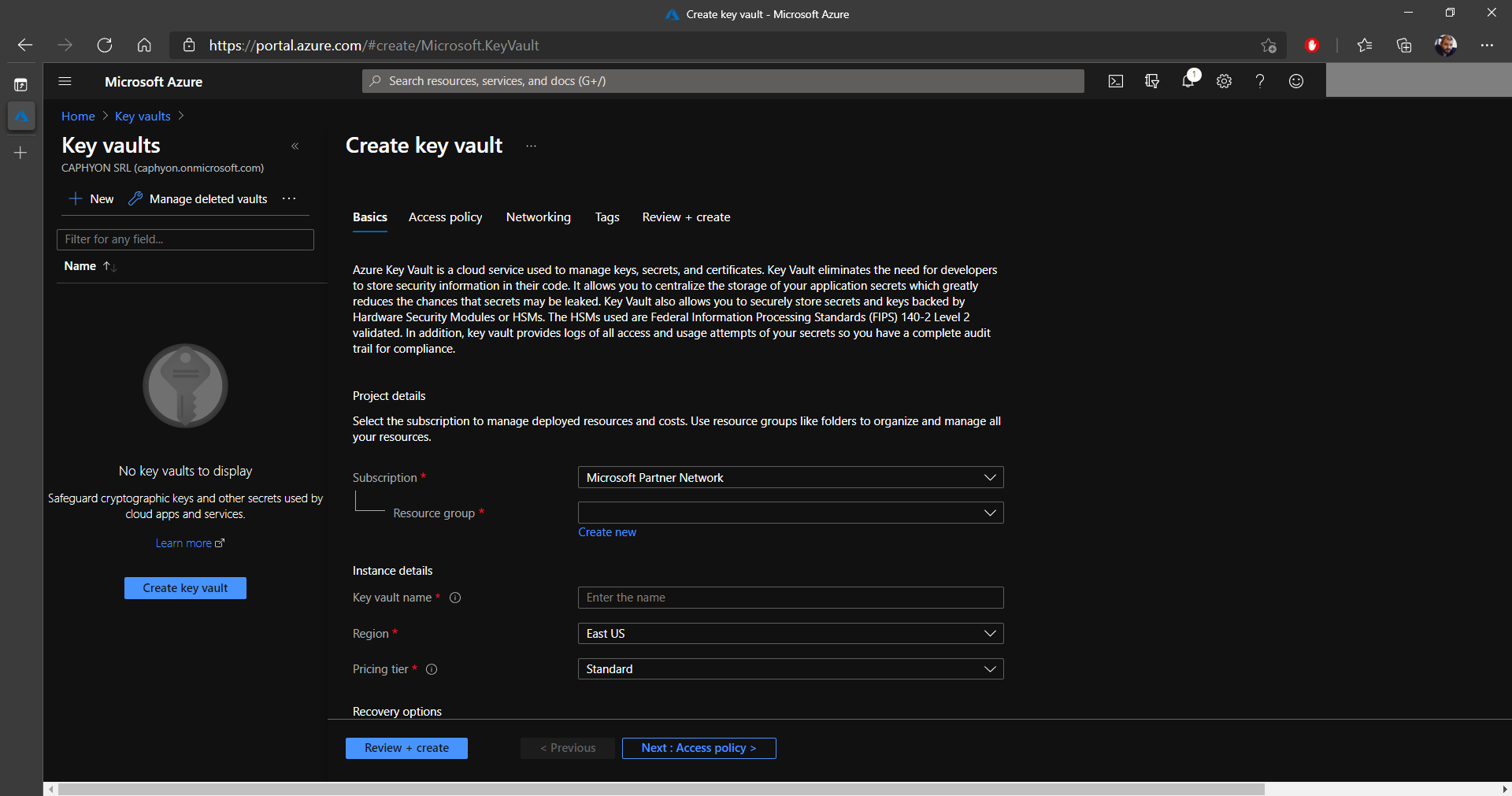Click Next : Access policy button
Image resolution: width=1512 pixels, height=796 pixels.
[699, 748]
